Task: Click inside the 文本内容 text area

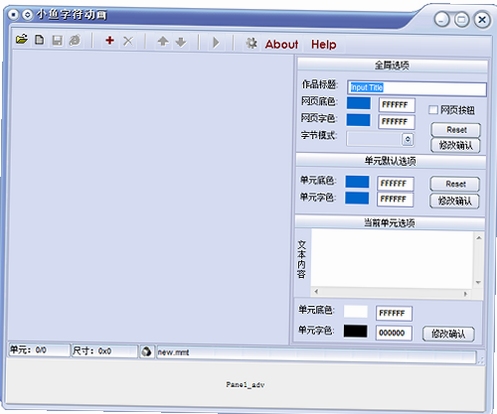Action: 392,259
